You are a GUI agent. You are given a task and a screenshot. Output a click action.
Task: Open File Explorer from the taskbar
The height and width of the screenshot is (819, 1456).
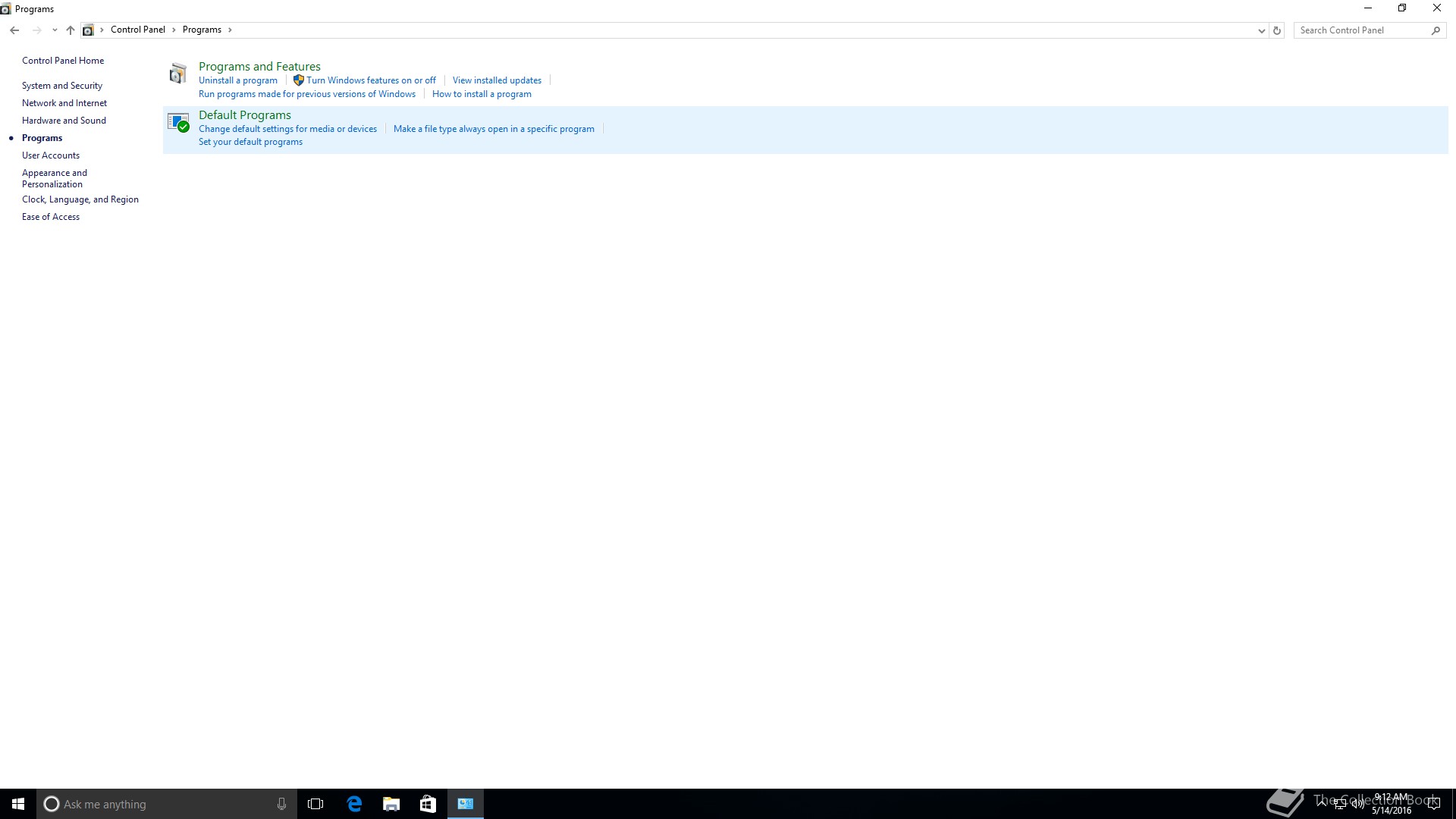(x=391, y=804)
